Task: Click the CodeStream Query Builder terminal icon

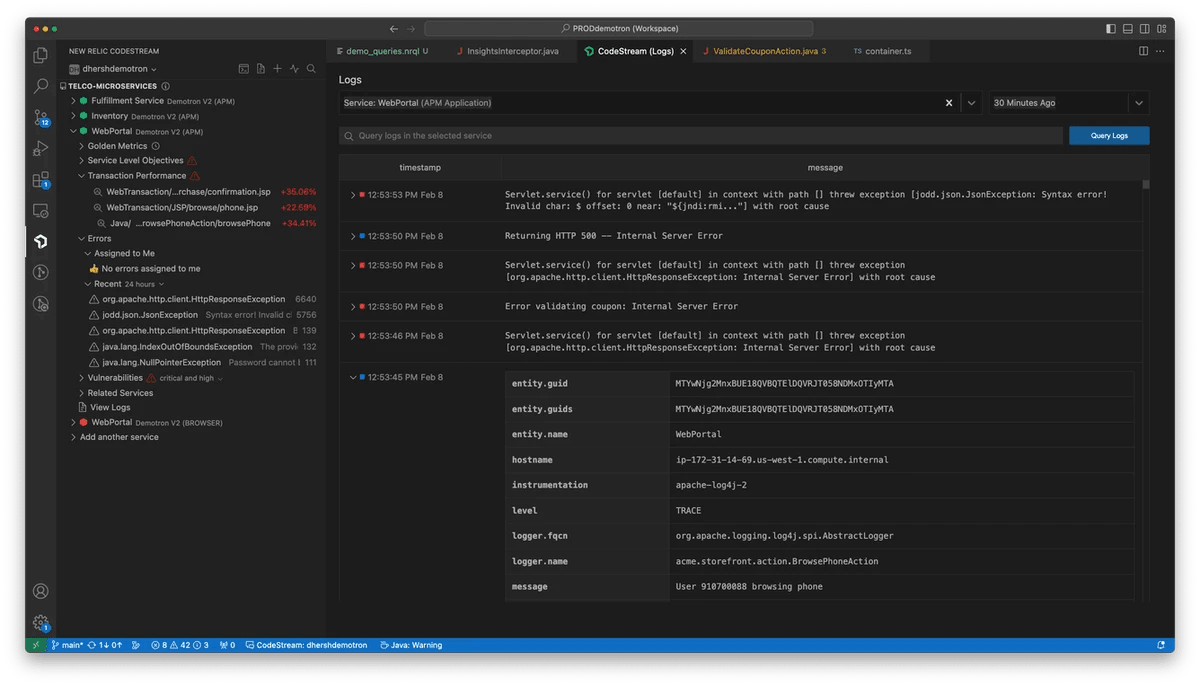Action: [243, 69]
